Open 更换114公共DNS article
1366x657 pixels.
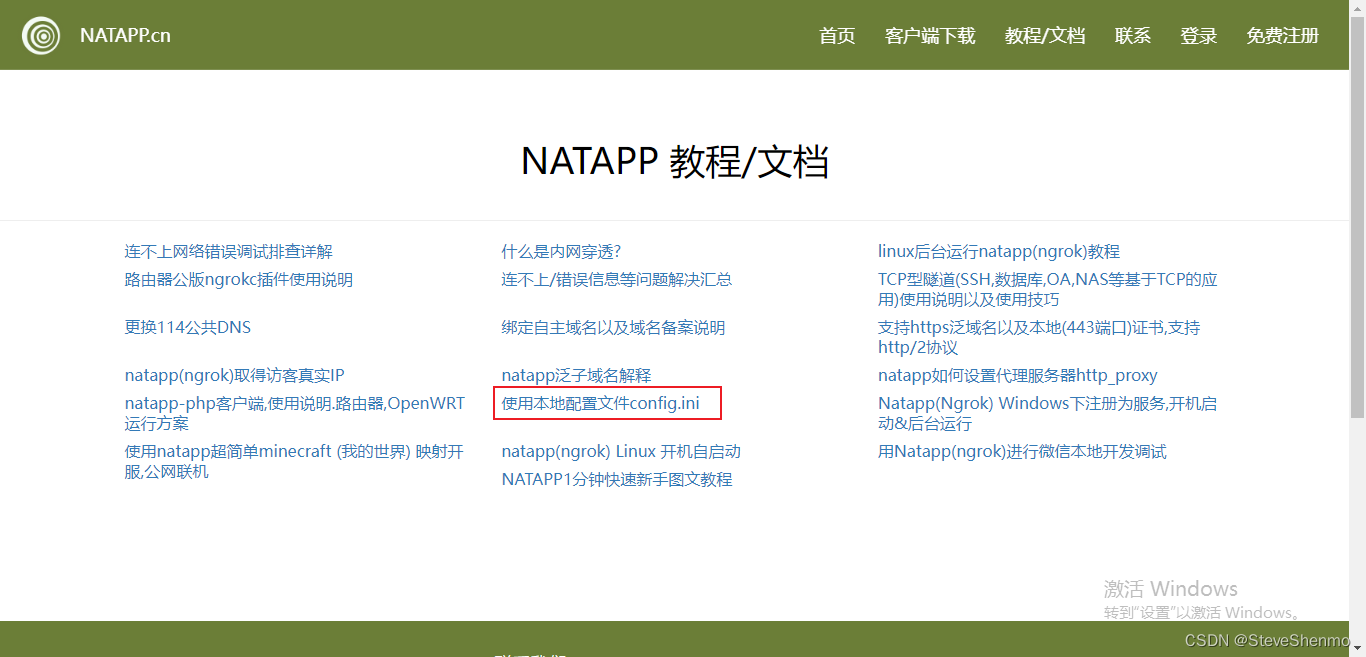pos(188,328)
